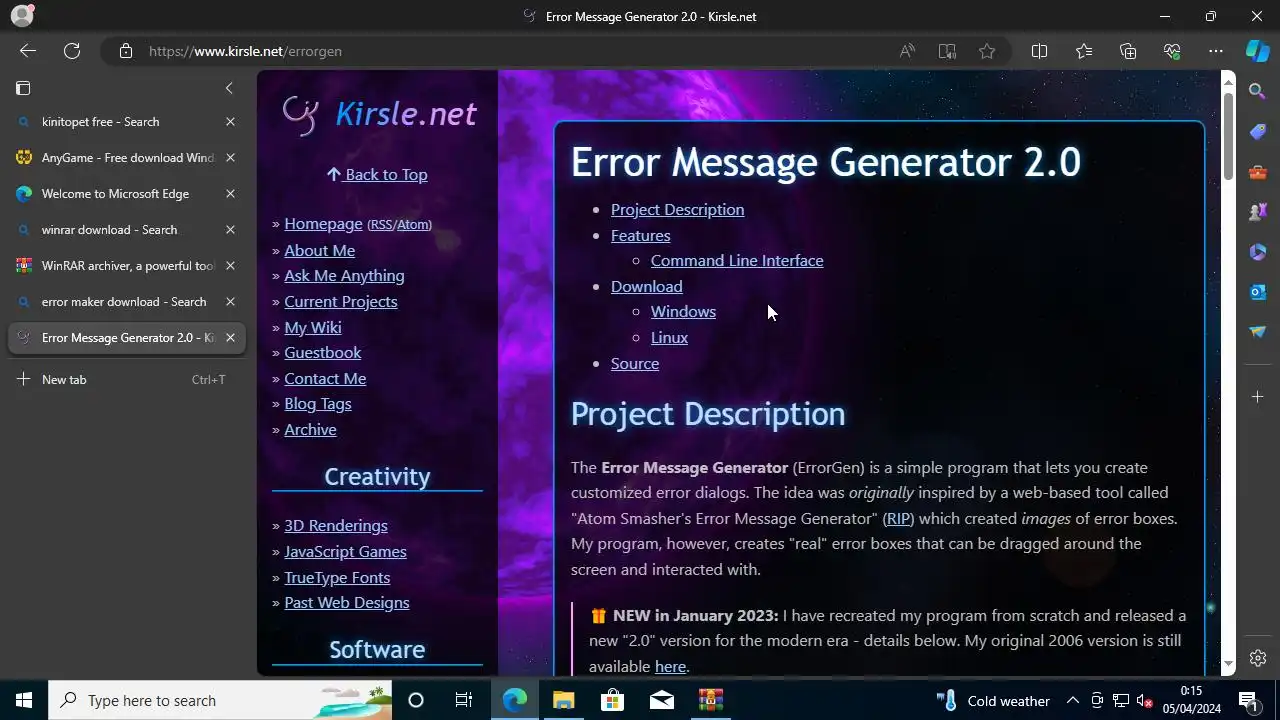Open the Windows Start menu
This screenshot has width=1280, height=720.
pyautogui.click(x=24, y=700)
